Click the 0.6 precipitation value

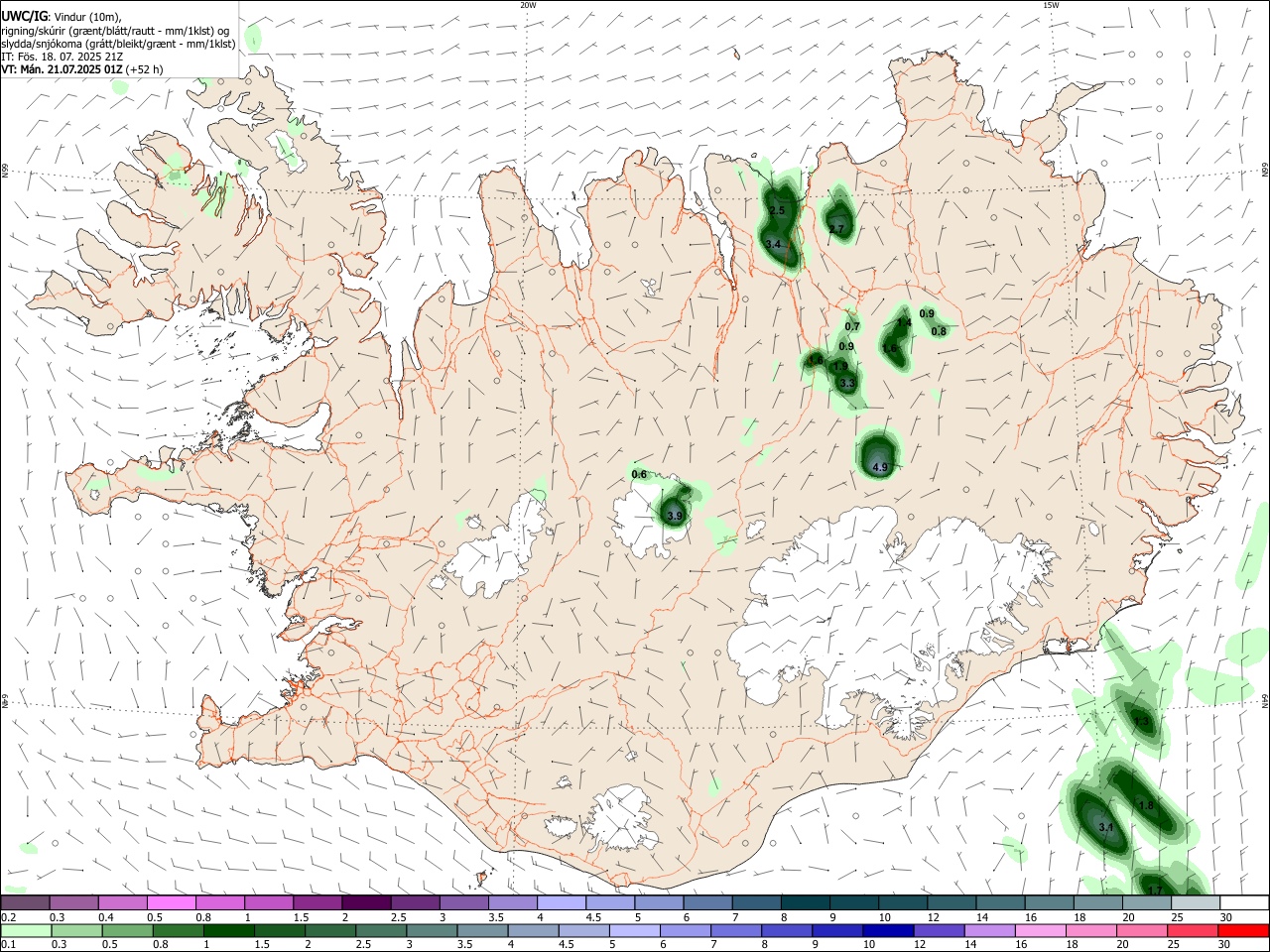[x=639, y=474]
